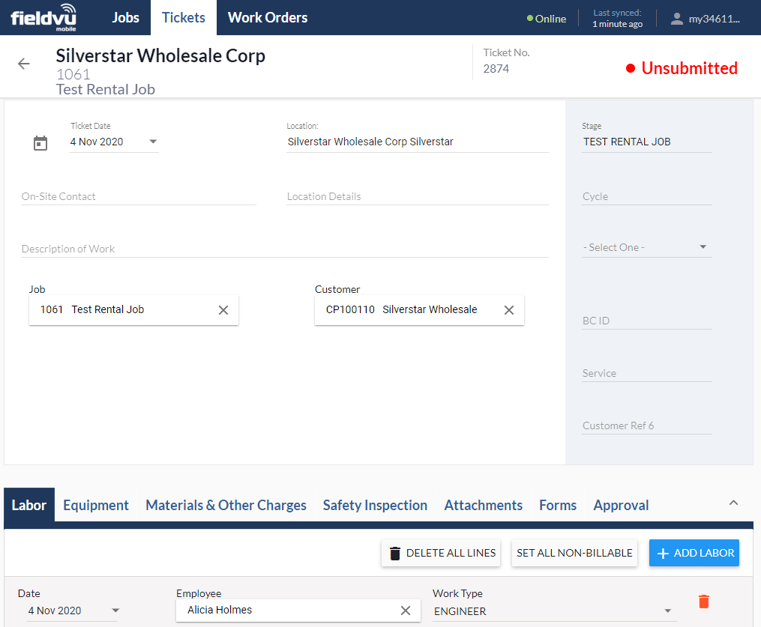Click SET ALL NON-BILLABLE button

pyautogui.click(x=574, y=553)
